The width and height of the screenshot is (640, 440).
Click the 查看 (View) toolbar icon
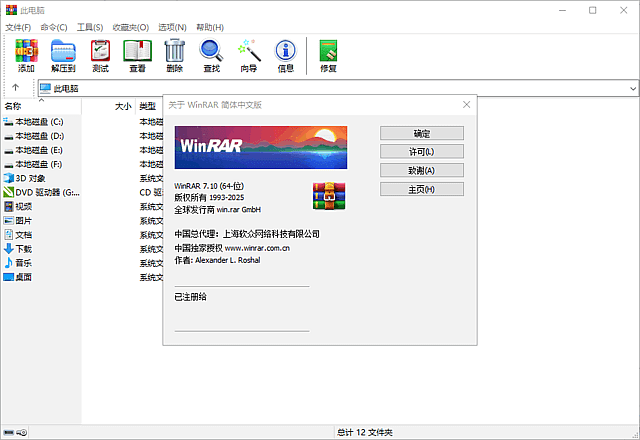pyautogui.click(x=137, y=54)
